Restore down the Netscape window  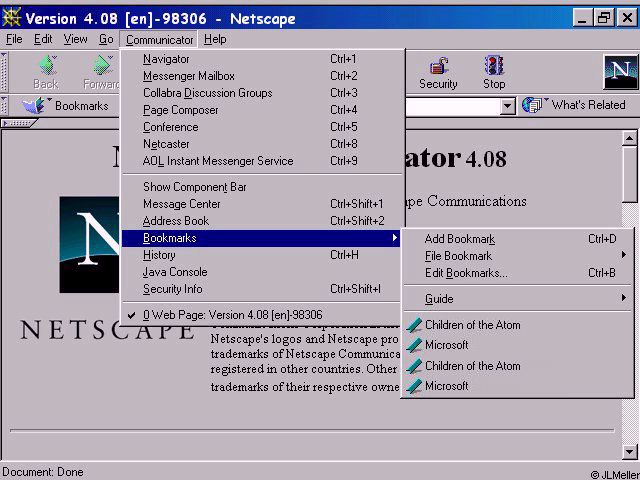point(604,18)
